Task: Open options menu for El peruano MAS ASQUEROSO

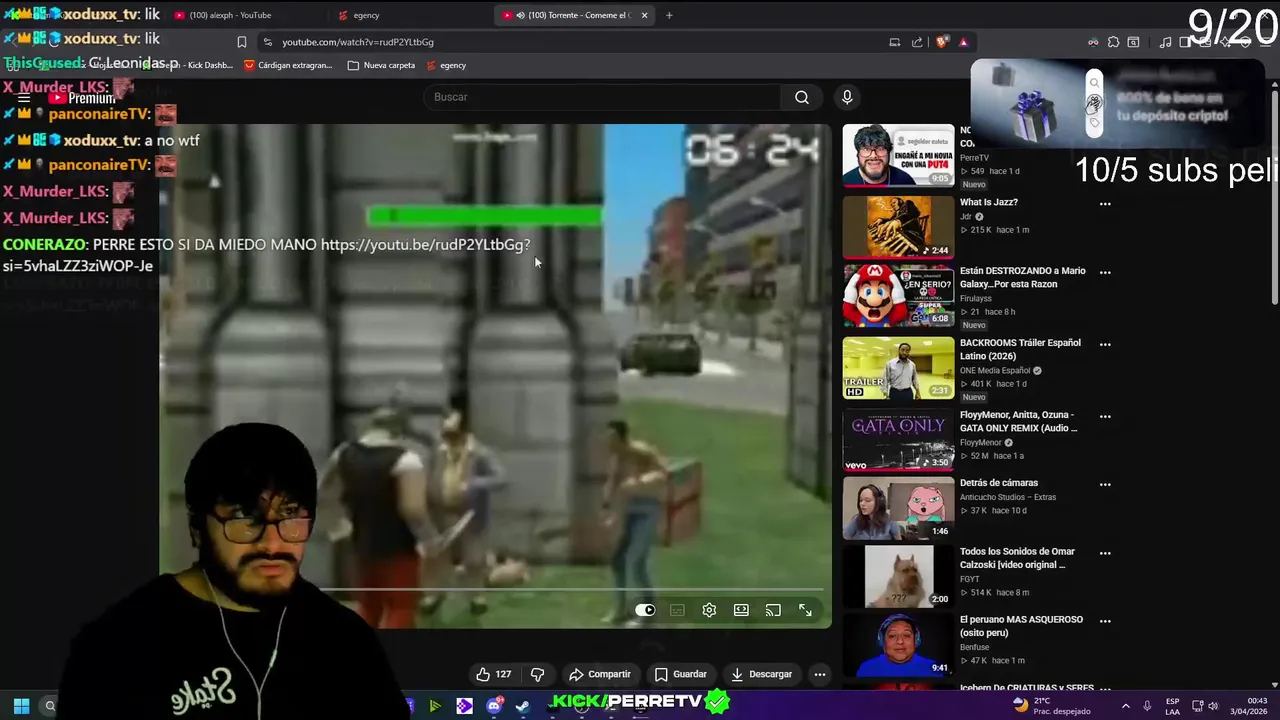Action: click(1105, 621)
